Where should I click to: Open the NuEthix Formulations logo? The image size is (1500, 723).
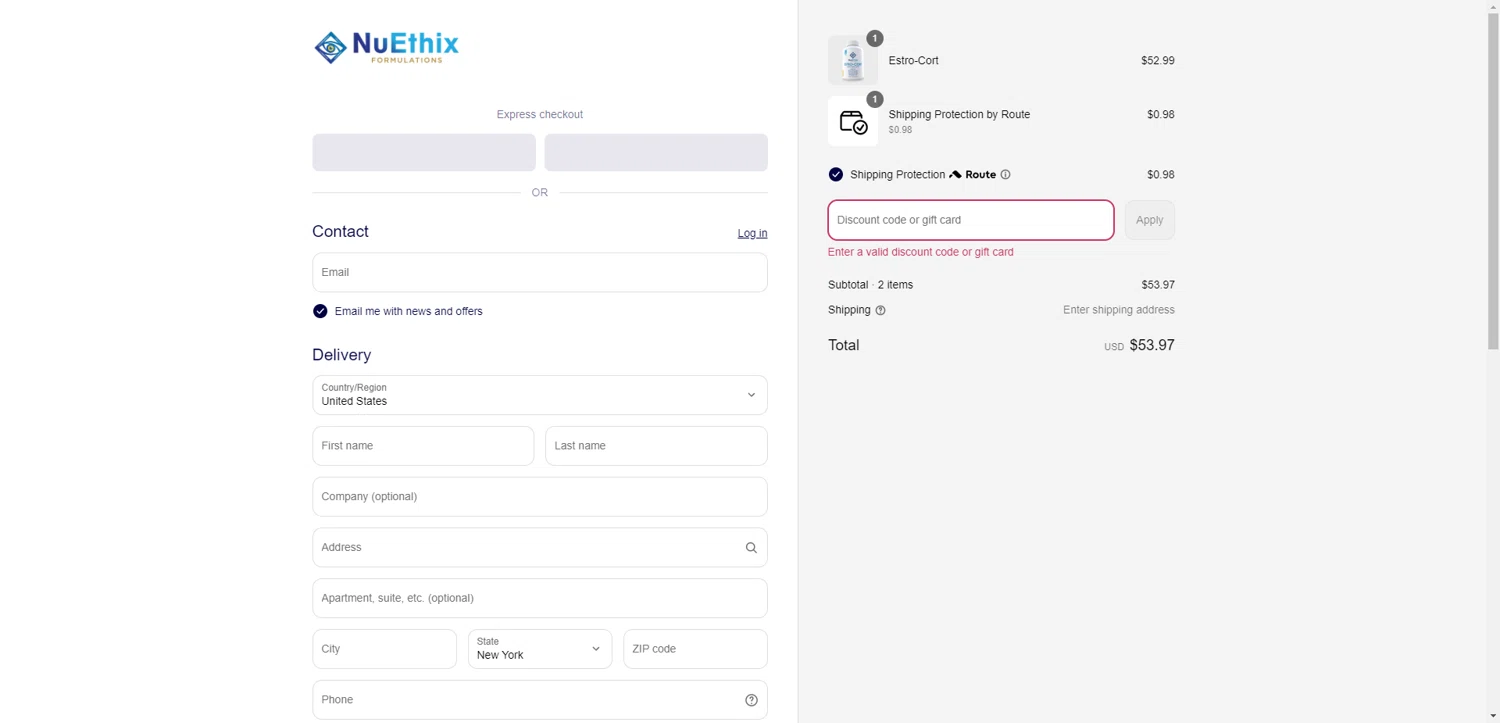pyautogui.click(x=386, y=47)
